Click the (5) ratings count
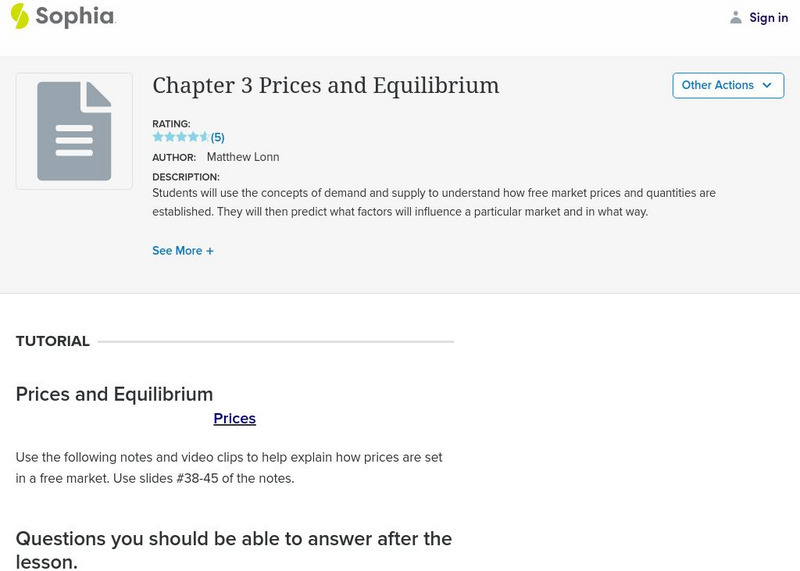Screen dimensions: 800x571 217,137
